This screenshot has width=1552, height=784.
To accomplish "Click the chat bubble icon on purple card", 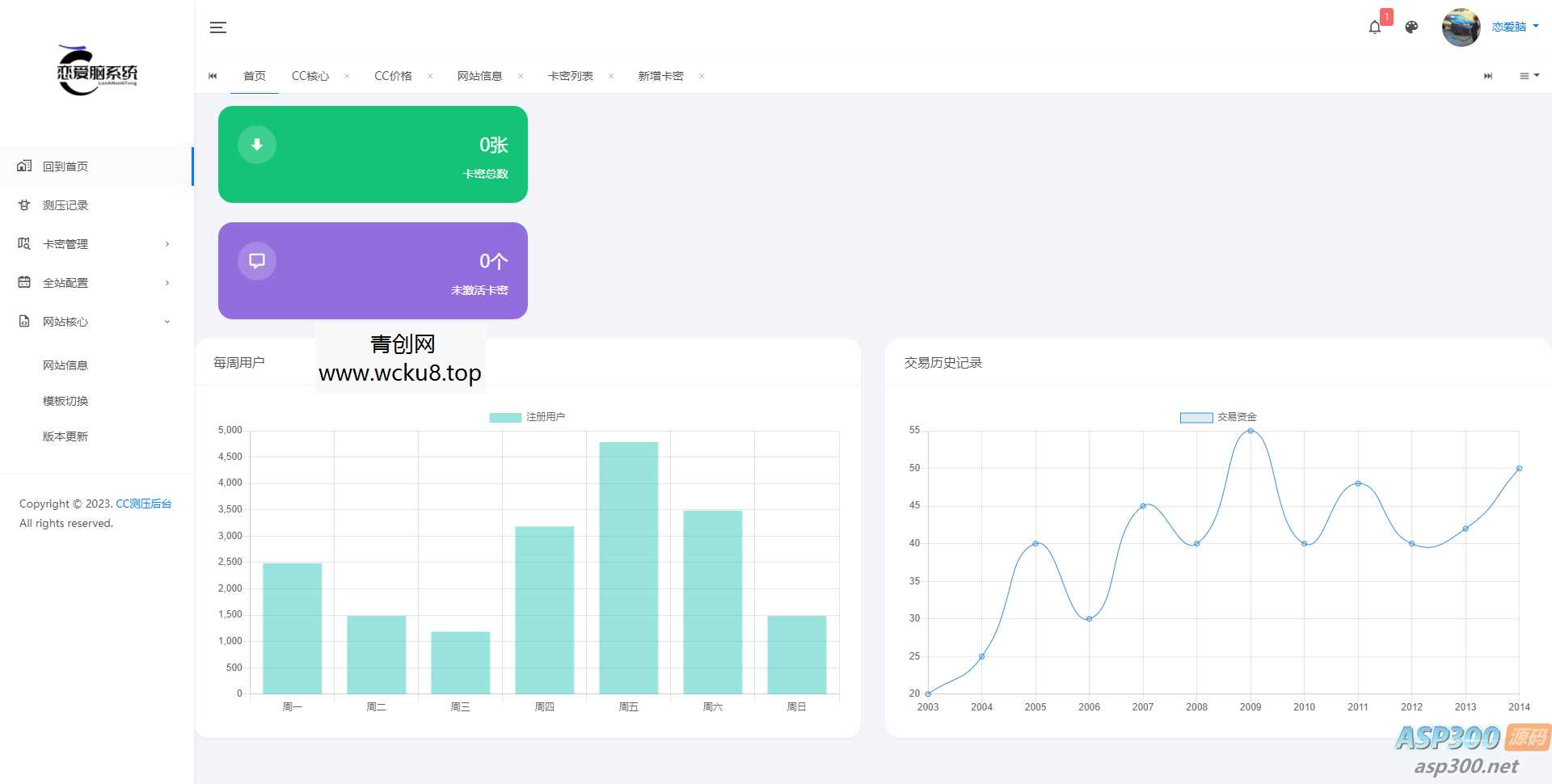I will pos(257,261).
